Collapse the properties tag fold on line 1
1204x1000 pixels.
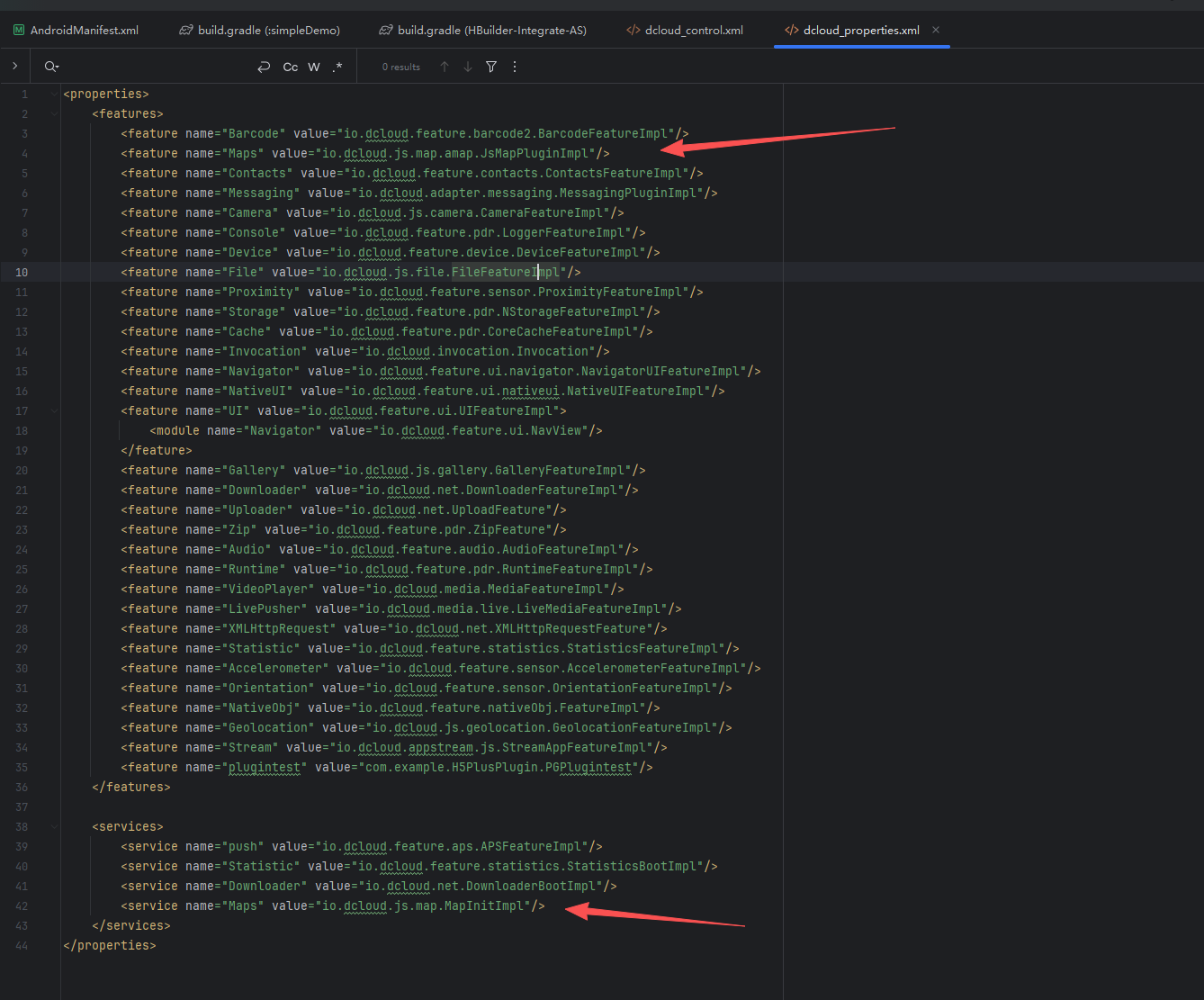(54, 94)
